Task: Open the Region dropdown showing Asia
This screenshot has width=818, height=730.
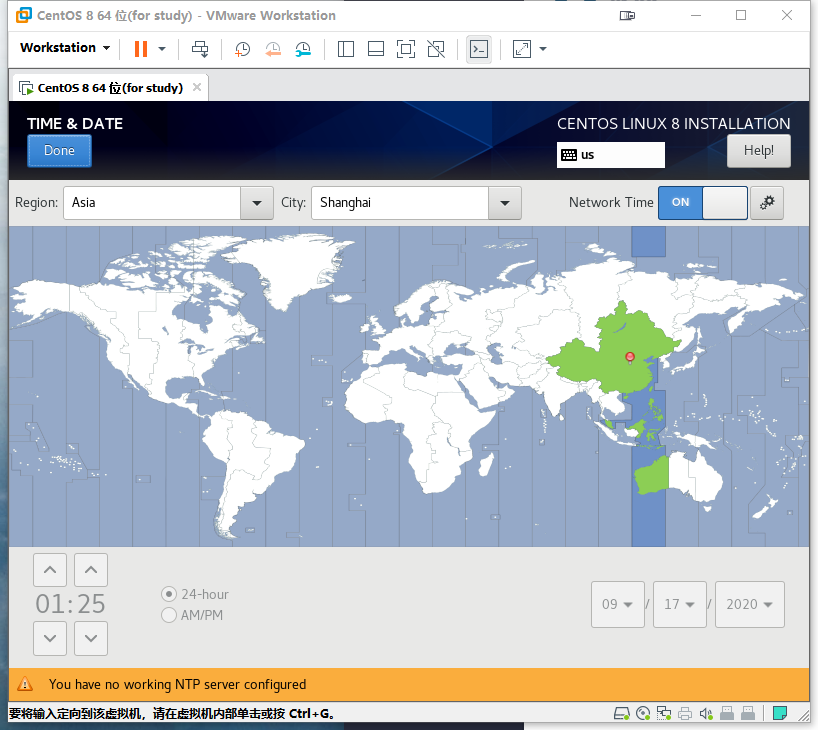Action: (257, 203)
